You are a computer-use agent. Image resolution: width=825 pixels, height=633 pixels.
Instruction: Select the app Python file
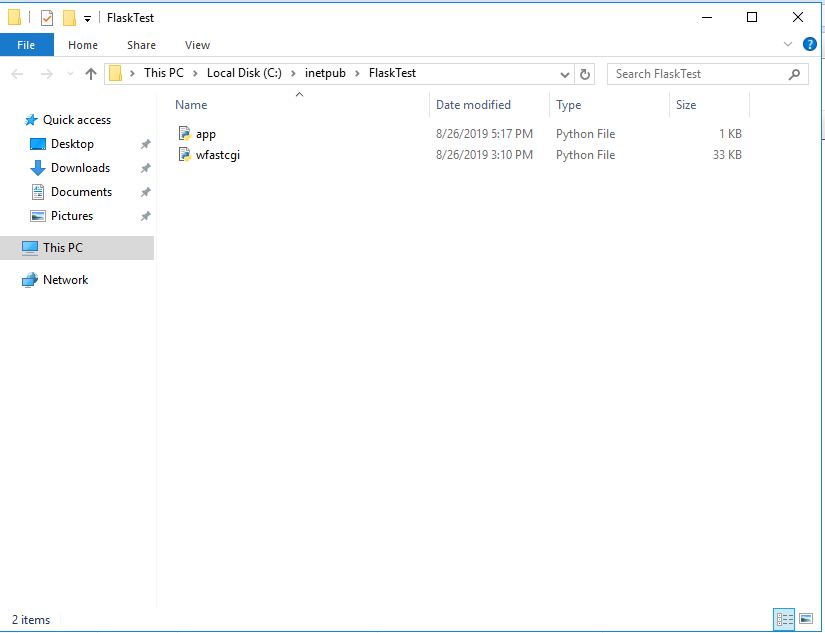point(205,134)
